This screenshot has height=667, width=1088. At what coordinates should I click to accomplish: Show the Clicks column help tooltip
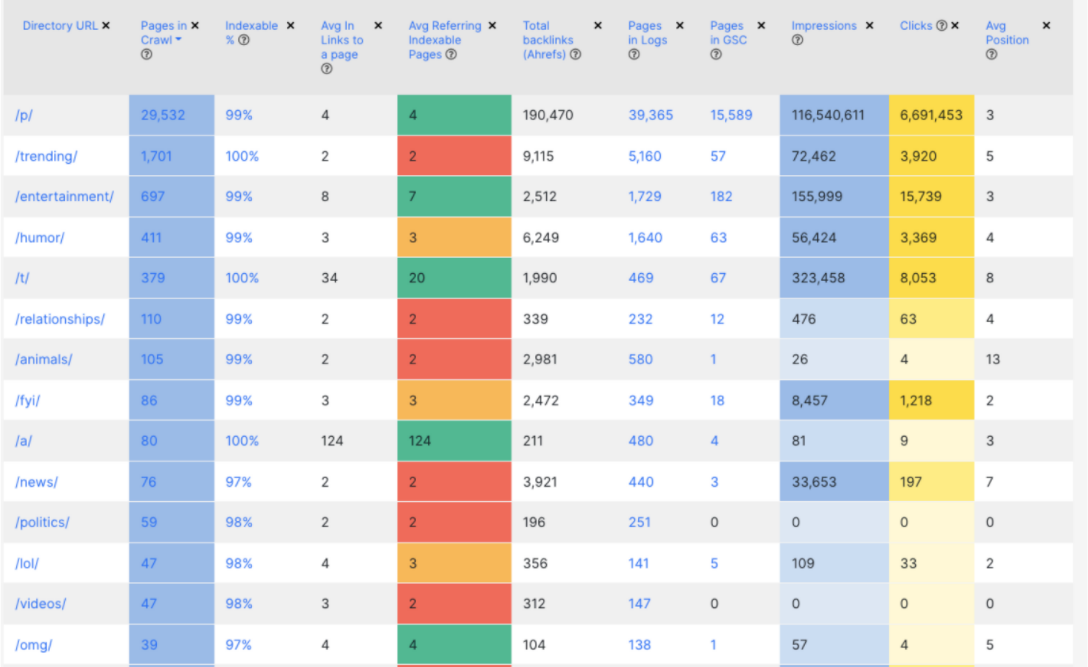pos(941,26)
